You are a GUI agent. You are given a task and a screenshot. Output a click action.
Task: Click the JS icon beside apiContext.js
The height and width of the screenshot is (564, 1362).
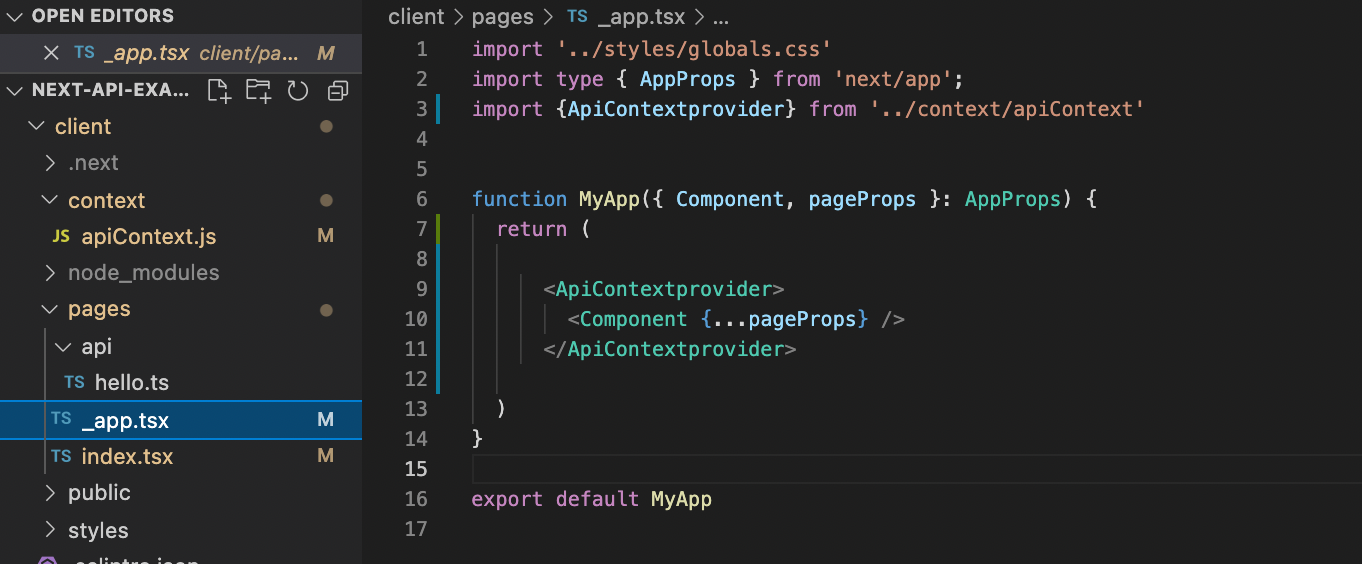61,237
